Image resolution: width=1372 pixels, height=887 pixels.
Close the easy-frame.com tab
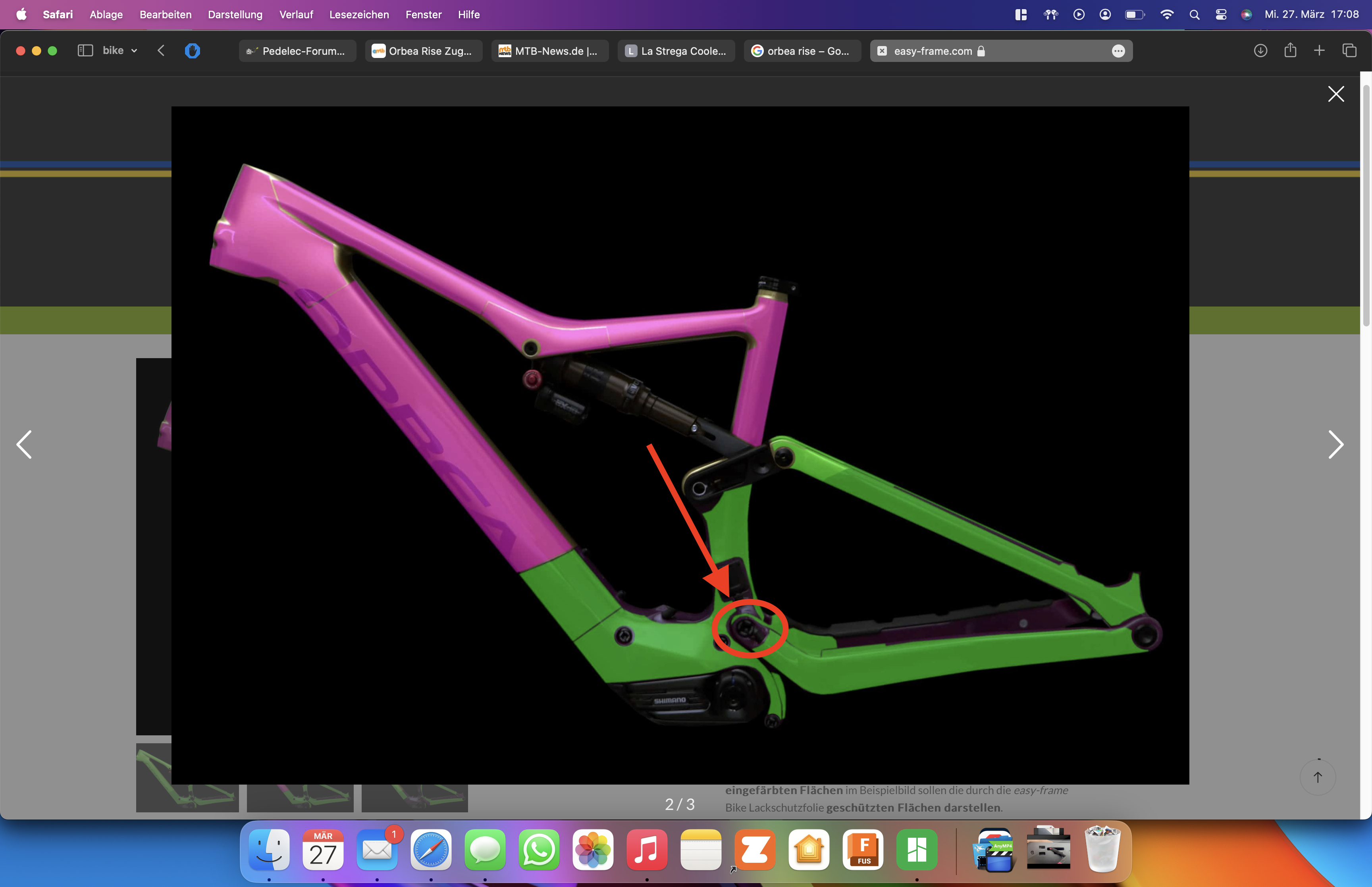[x=881, y=51]
